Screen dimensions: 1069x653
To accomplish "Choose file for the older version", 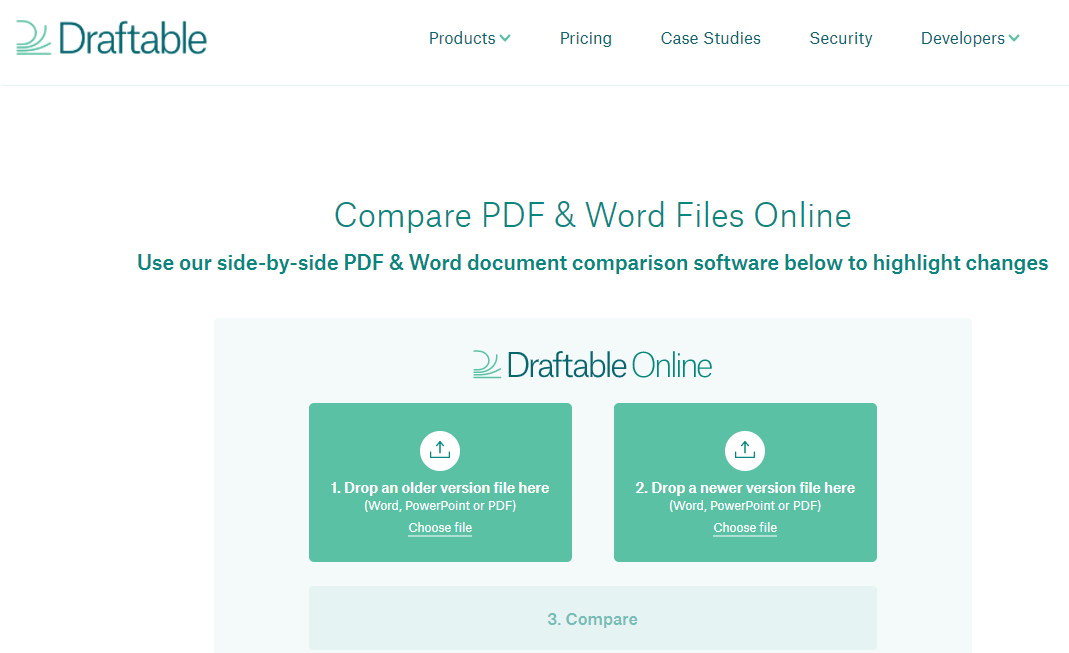I will click(440, 528).
